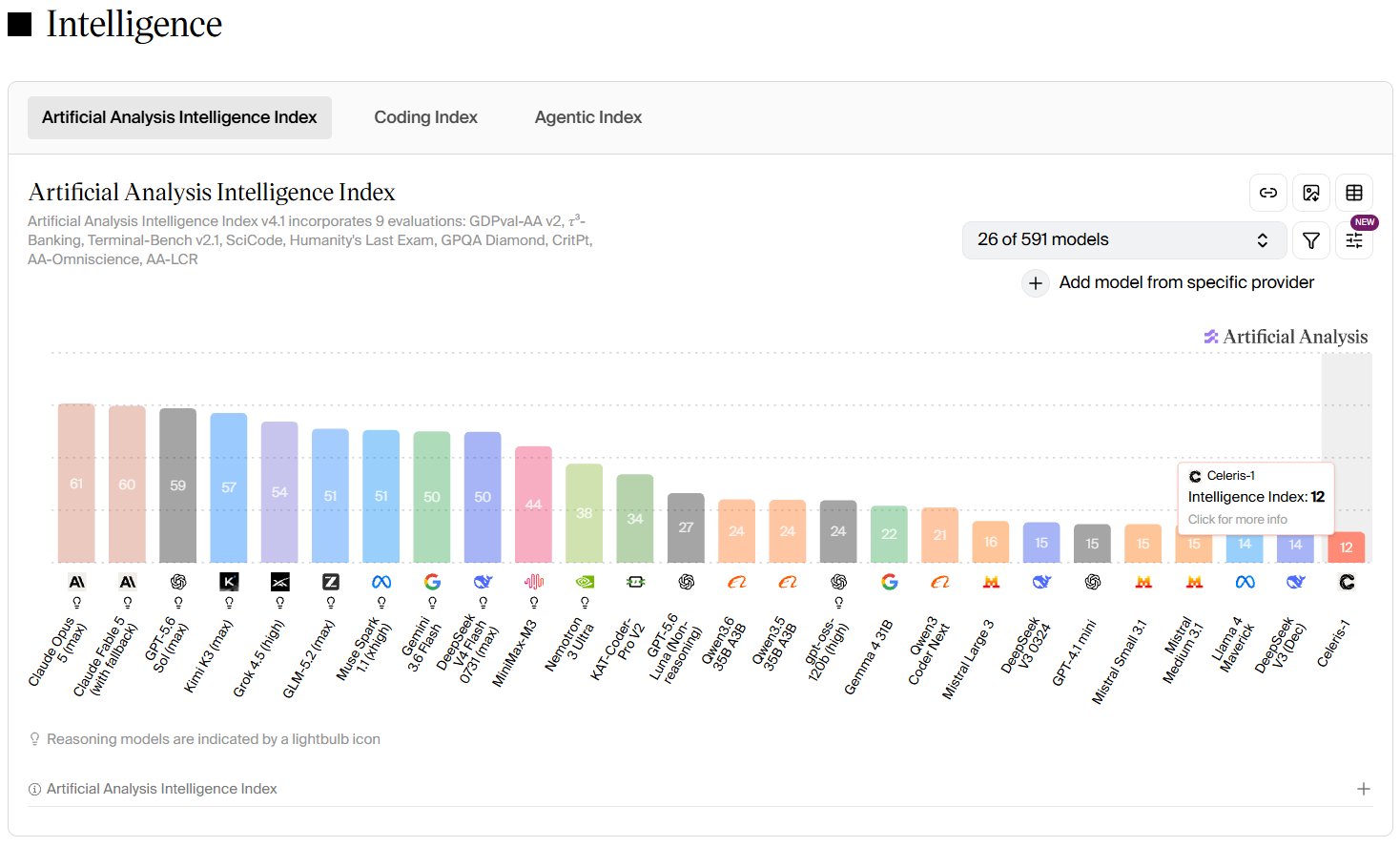The height and width of the screenshot is (847, 1400).
Task: Open the filter funnel icon
Action: tap(1311, 240)
